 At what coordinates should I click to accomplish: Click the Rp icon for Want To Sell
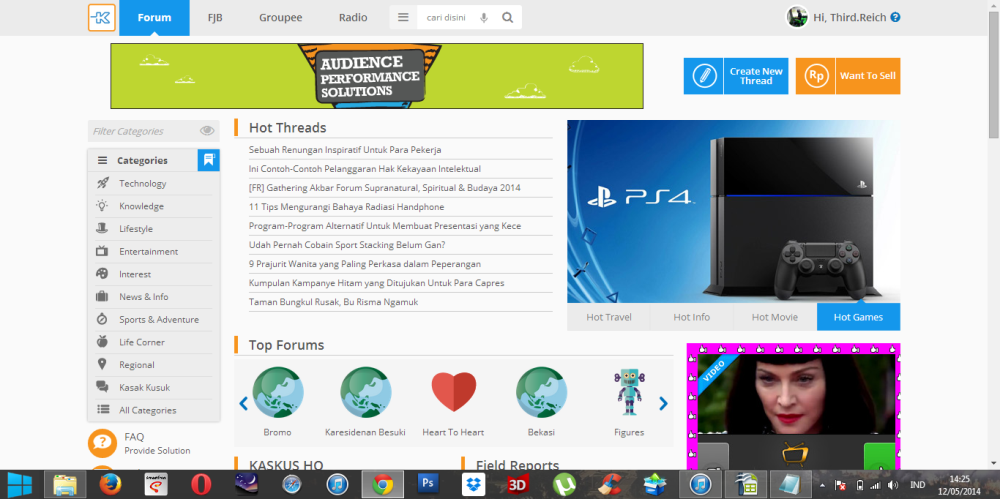tap(816, 76)
